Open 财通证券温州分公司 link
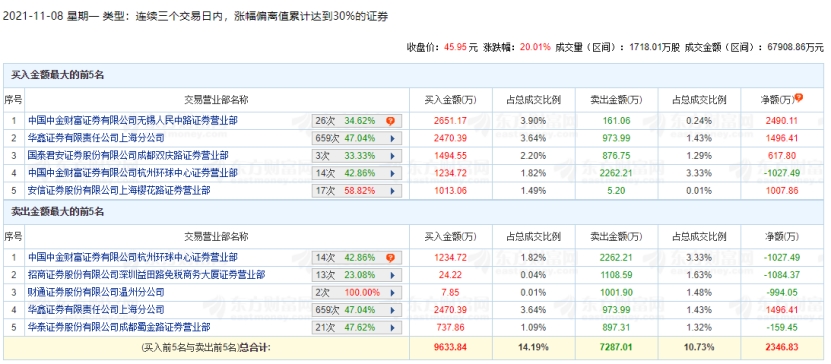This screenshot has height=364, width=831. [x=96, y=292]
